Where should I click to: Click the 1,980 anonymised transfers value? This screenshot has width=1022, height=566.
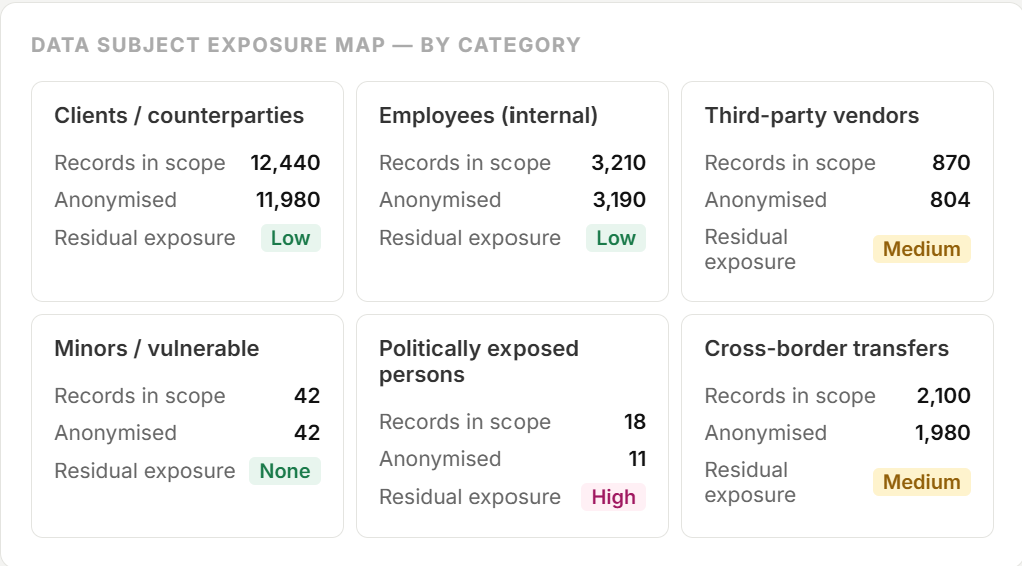(x=942, y=432)
